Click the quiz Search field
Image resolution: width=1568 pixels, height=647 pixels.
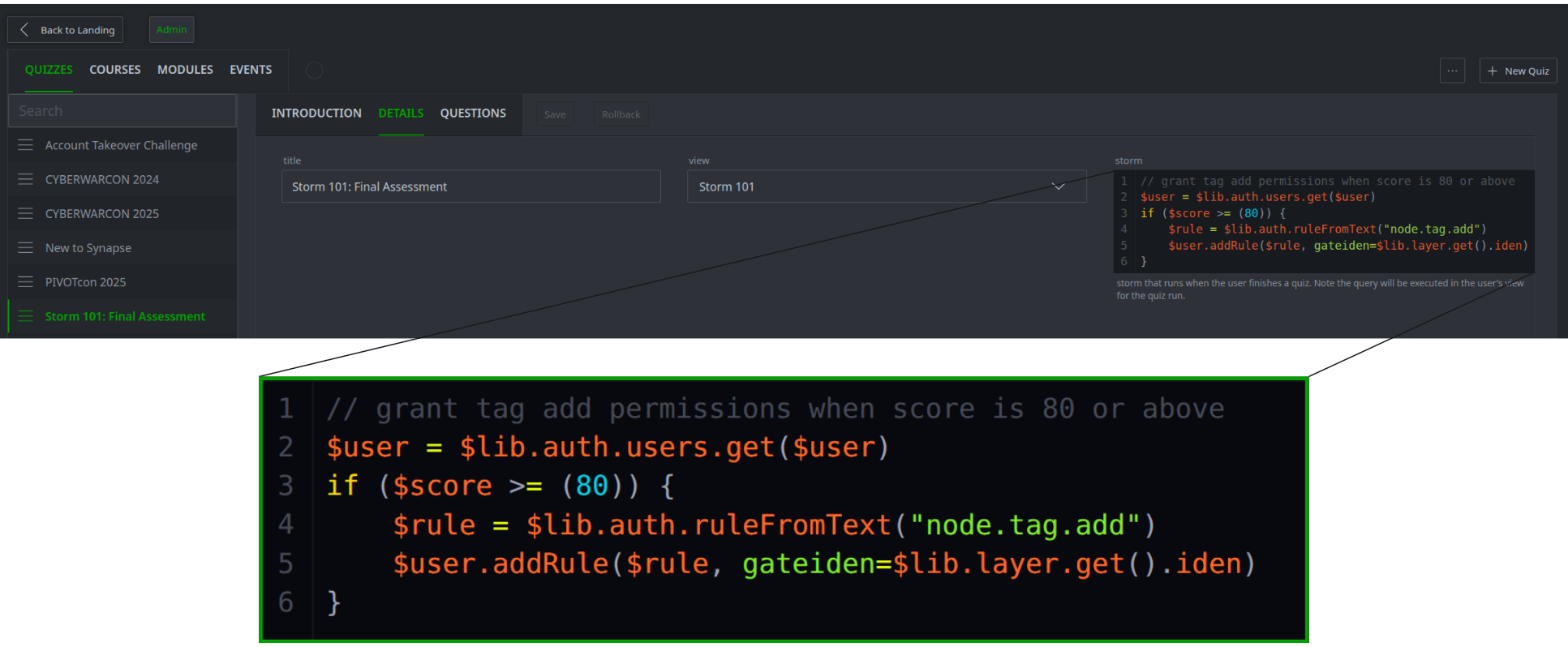coord(122,111)
